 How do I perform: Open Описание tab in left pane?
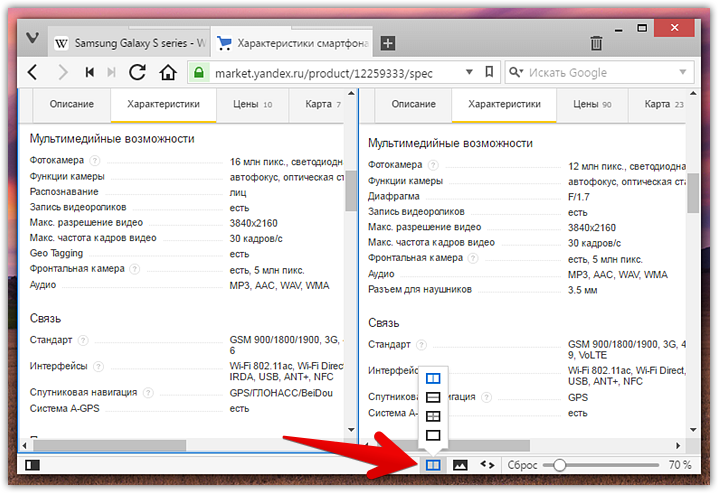tap(72, 104)
